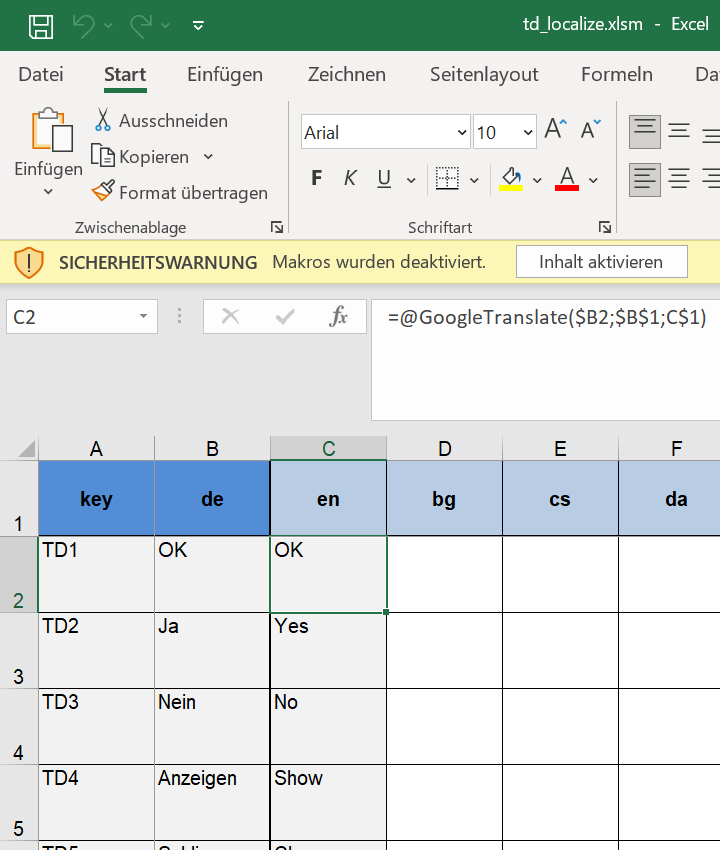Toggle underline formatting (U)
The height and width of the screenshot is (850, 720).
(384, 179)
